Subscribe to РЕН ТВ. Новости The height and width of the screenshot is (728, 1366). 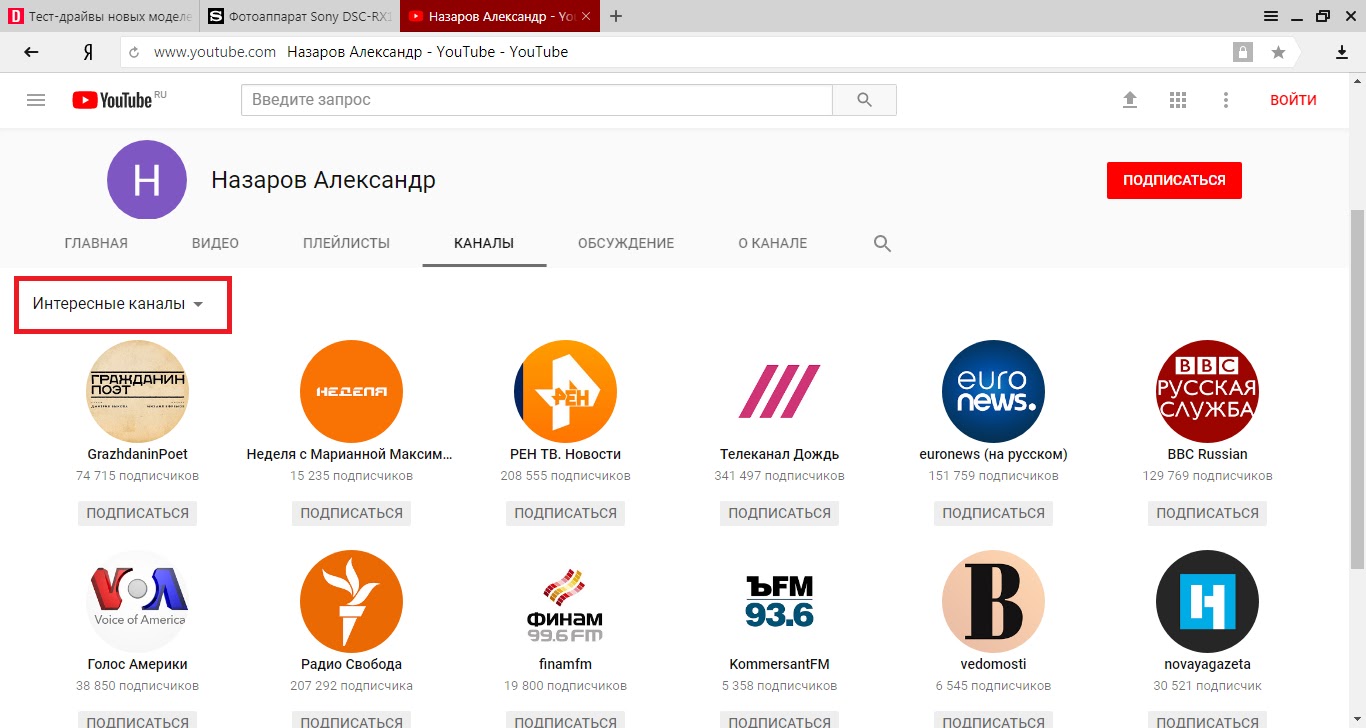point(565,513)
